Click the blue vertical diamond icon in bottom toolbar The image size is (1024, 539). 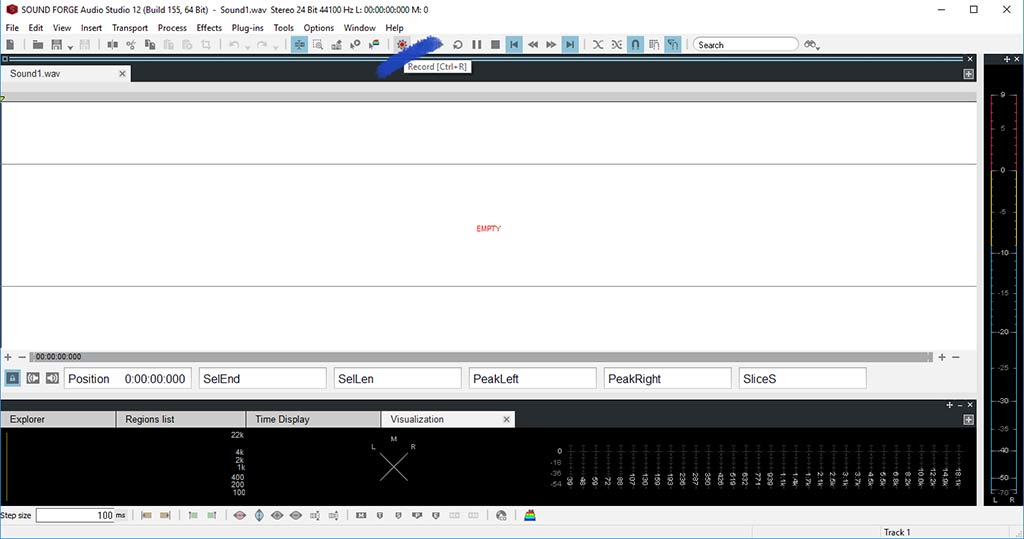259,515
